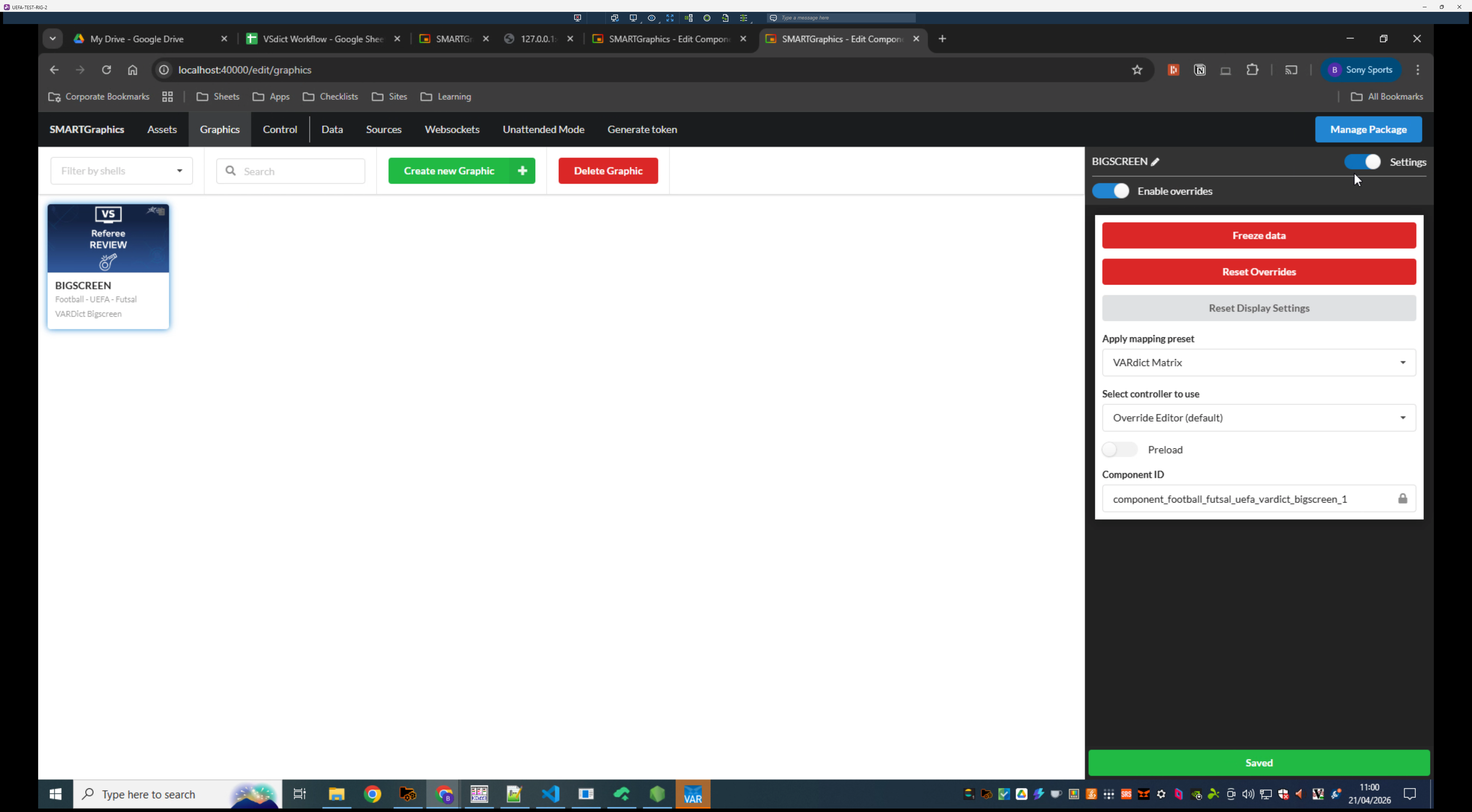Image resolution: width=1472 pixels, height=812 pixels.
Task: Bookmark this page with the star icon
Action: pos(1136,70)
